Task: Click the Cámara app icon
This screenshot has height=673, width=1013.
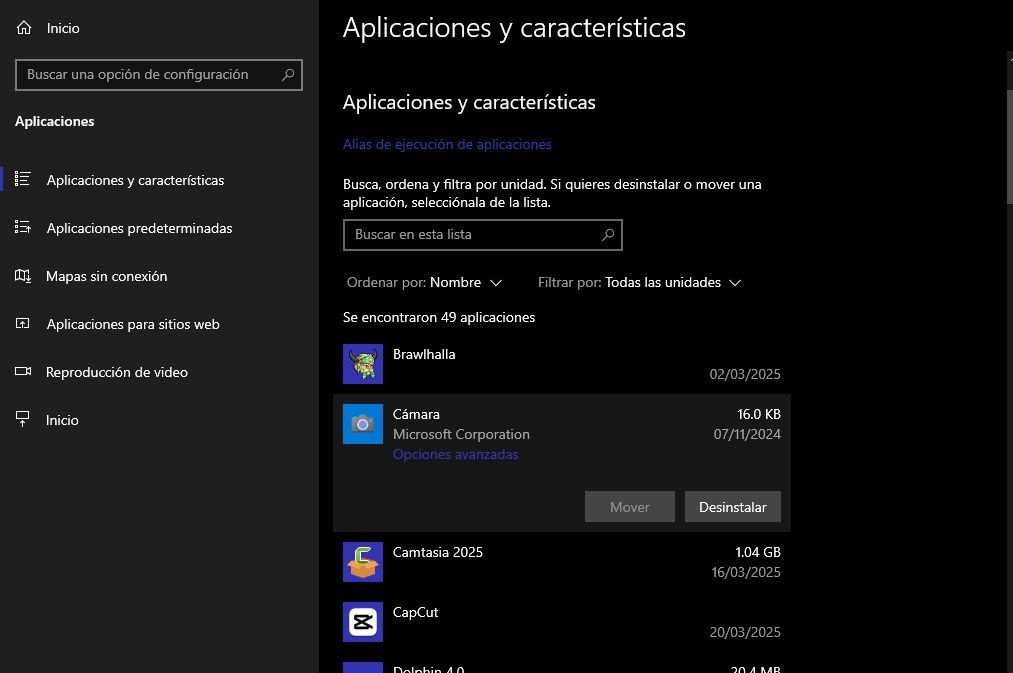Action: pos(362,424)
